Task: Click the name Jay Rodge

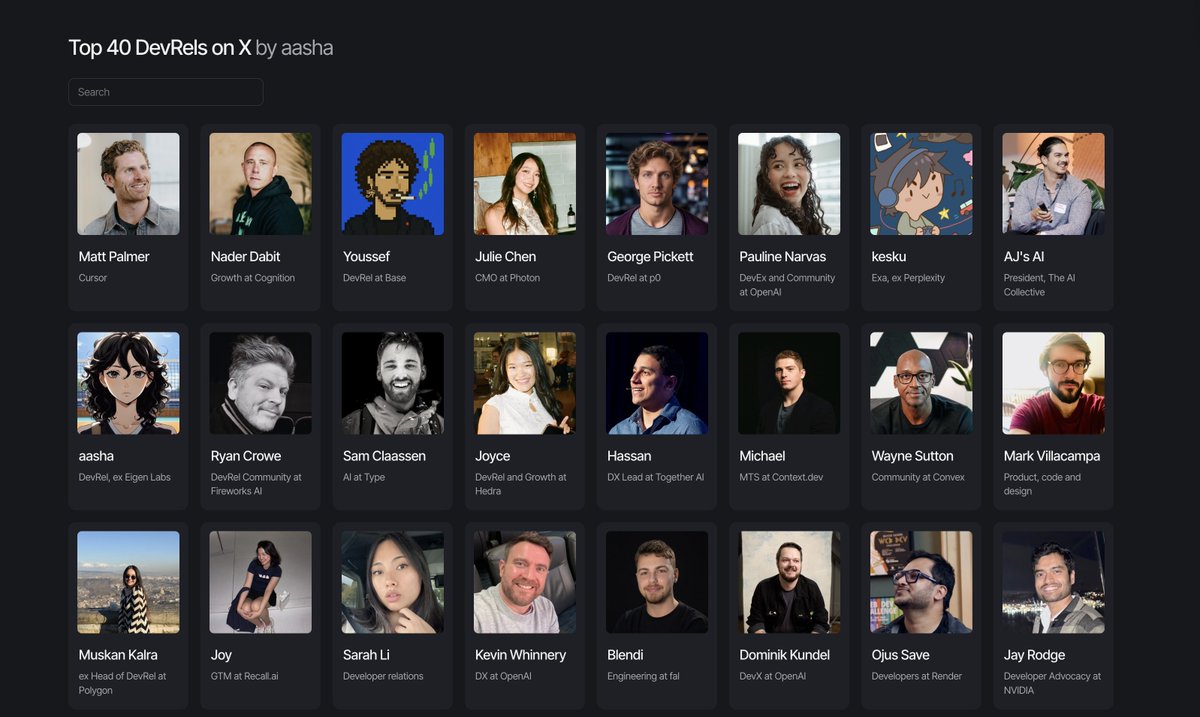Action: pos(1034,655)
